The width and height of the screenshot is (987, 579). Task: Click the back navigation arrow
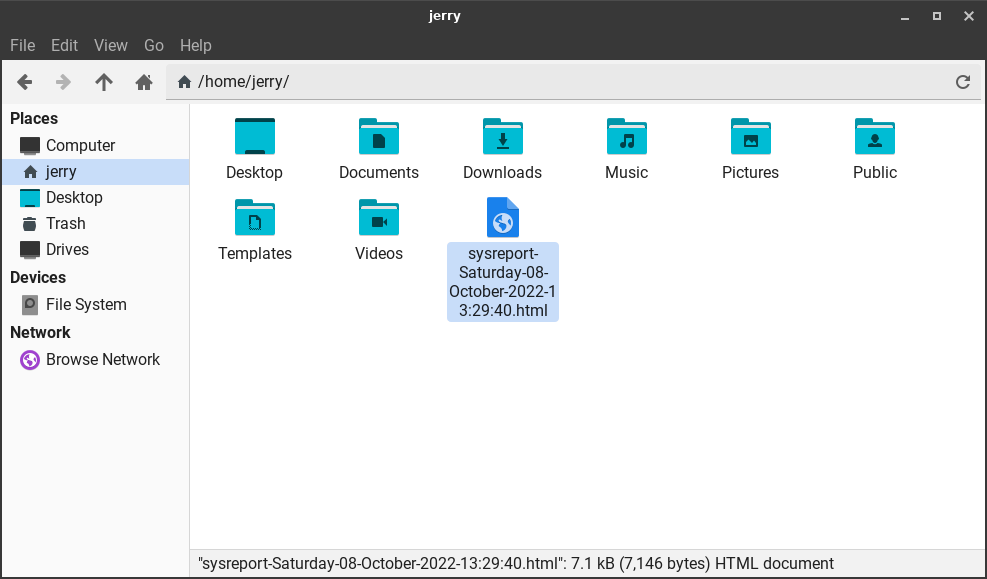point(25,82)
